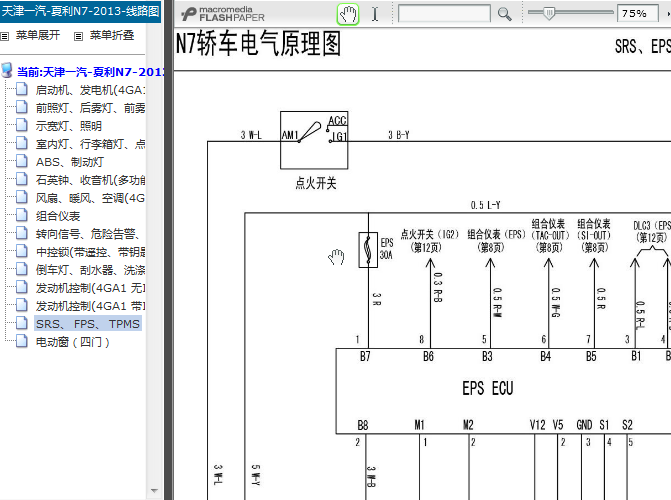Screen dimensions: 671x500
Task: Click the 3 B-Y wire label
Action: tap(399, 135)
